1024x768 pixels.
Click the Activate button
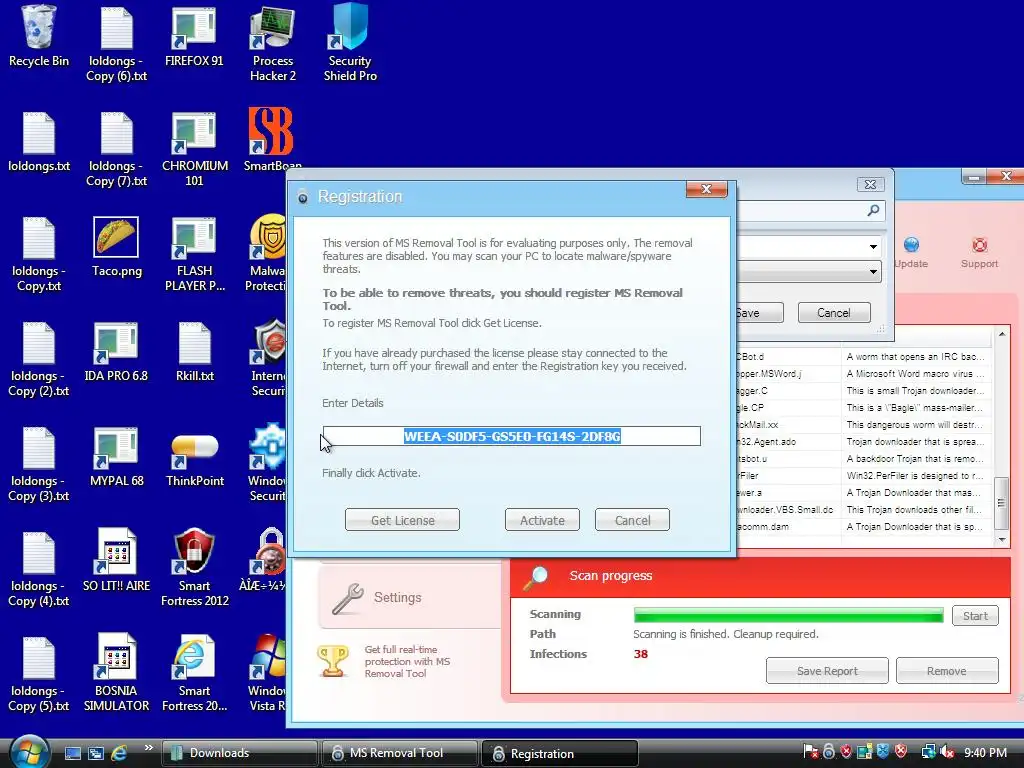point(542,520)
